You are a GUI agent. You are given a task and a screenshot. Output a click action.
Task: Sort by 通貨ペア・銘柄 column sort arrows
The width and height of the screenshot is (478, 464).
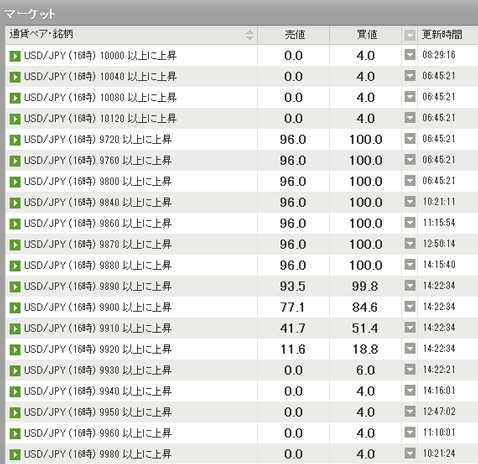click(x=250, y=35)
